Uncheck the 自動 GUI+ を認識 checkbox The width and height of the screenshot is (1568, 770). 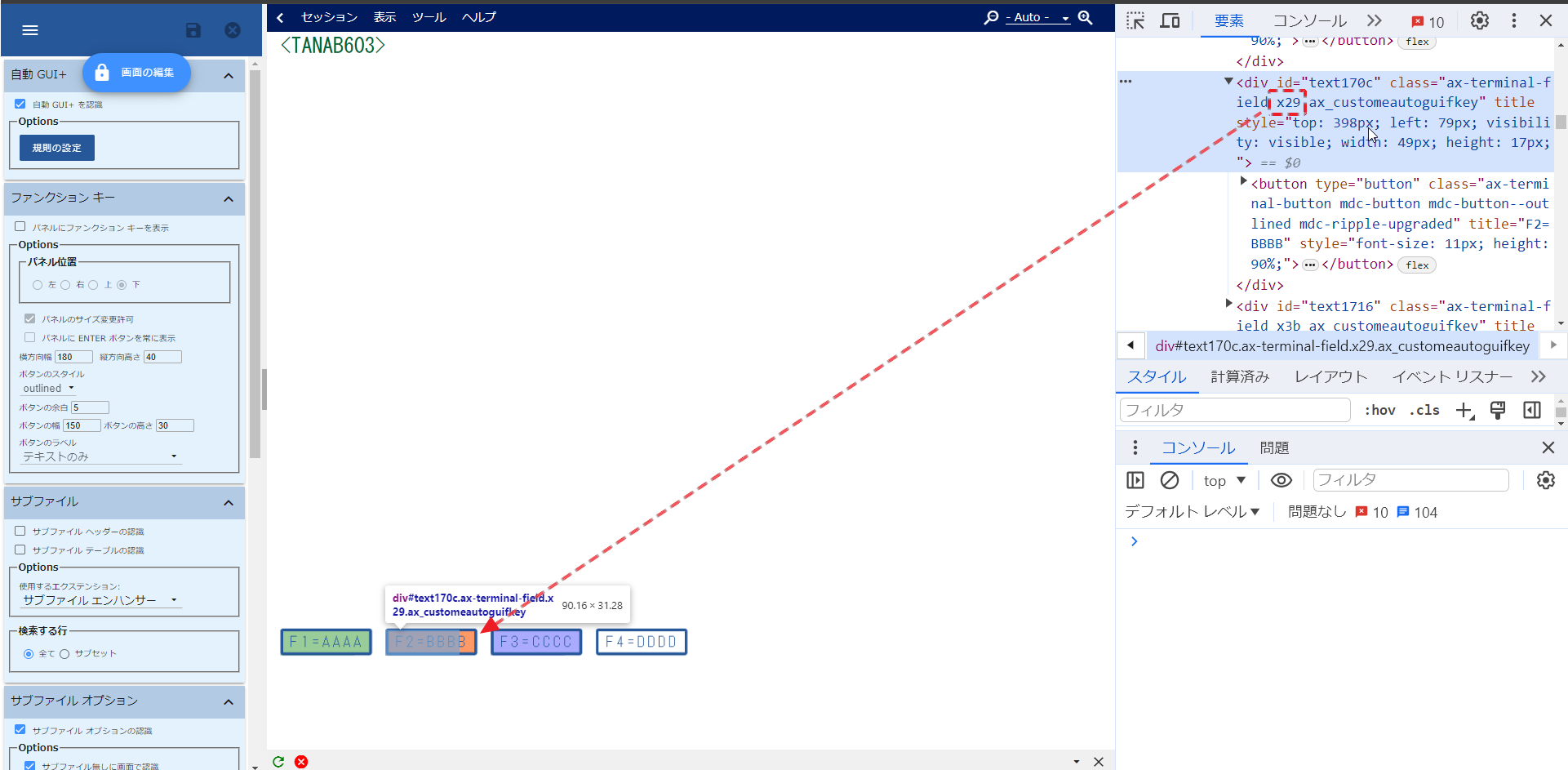[x=20, y=104]
